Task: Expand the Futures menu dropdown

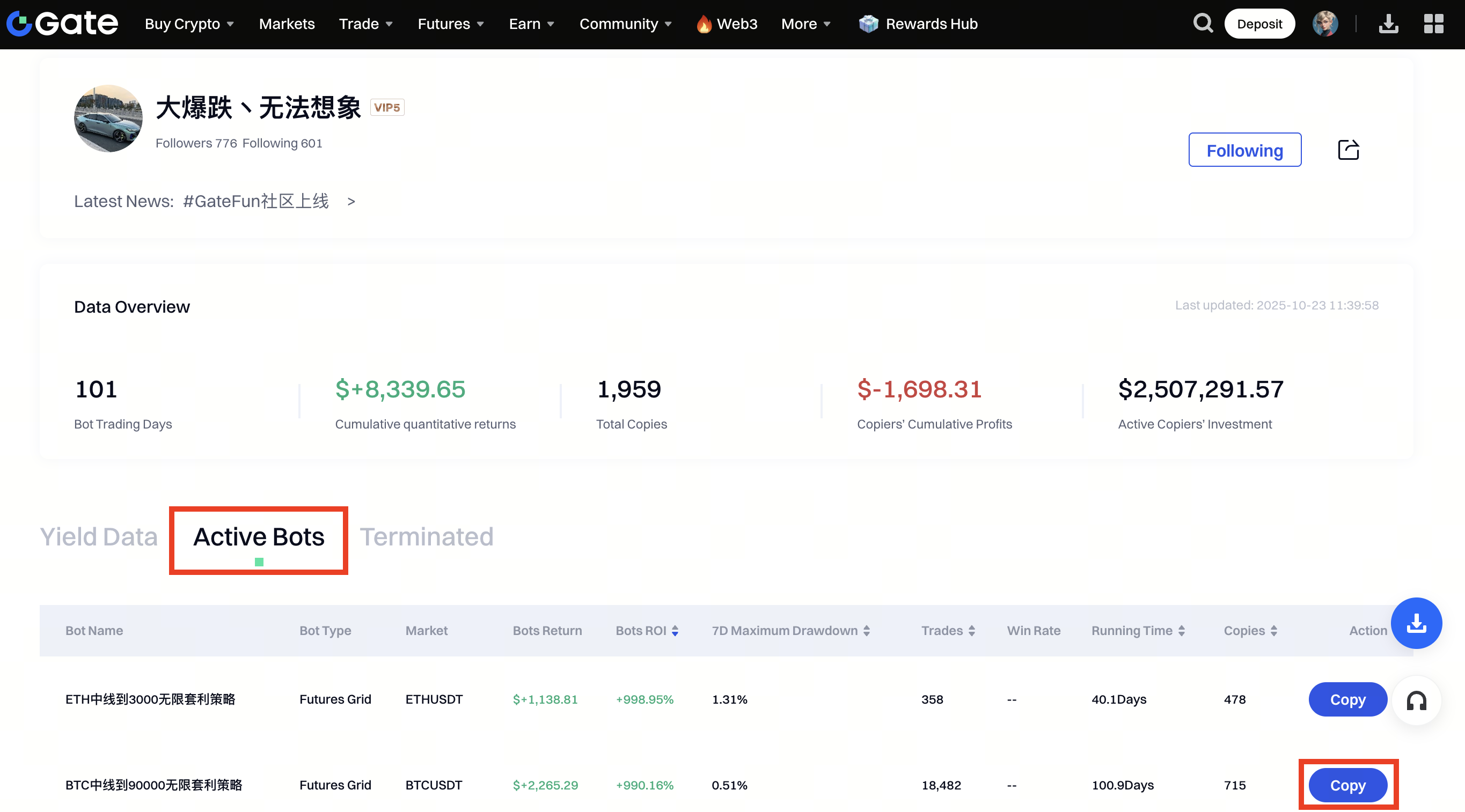Action: pyautogui.click(x=450, y=24)
